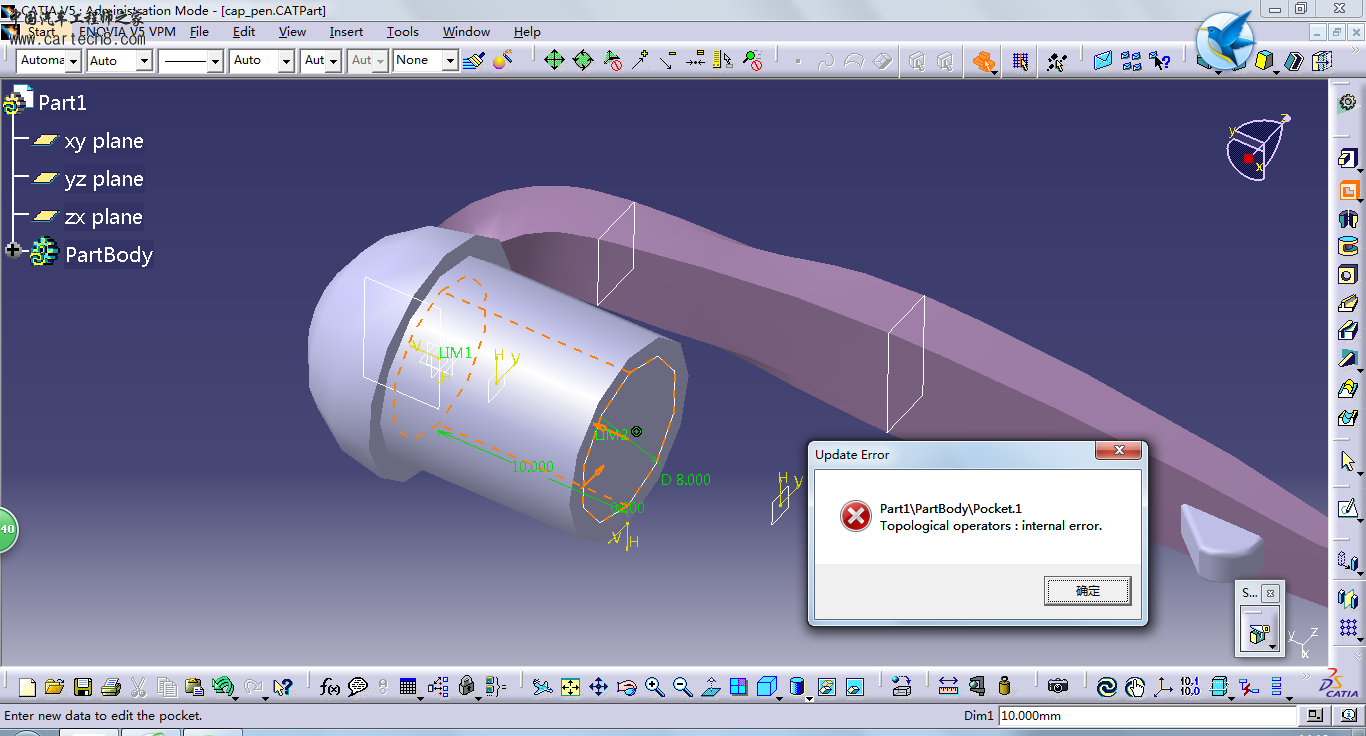
Task: Click the 确定 button in Update Error
Action: click(1088, 591)
